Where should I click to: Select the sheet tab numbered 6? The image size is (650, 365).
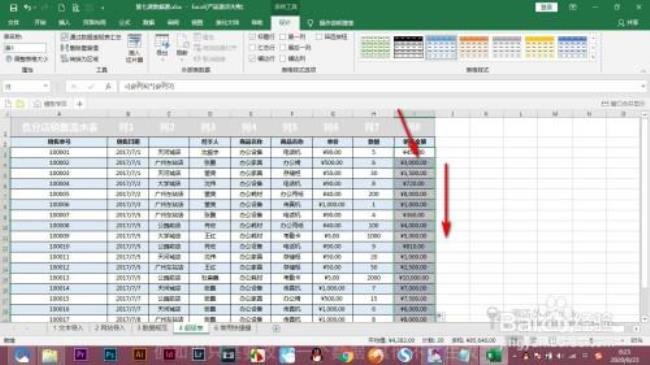[x=232, y=328]
